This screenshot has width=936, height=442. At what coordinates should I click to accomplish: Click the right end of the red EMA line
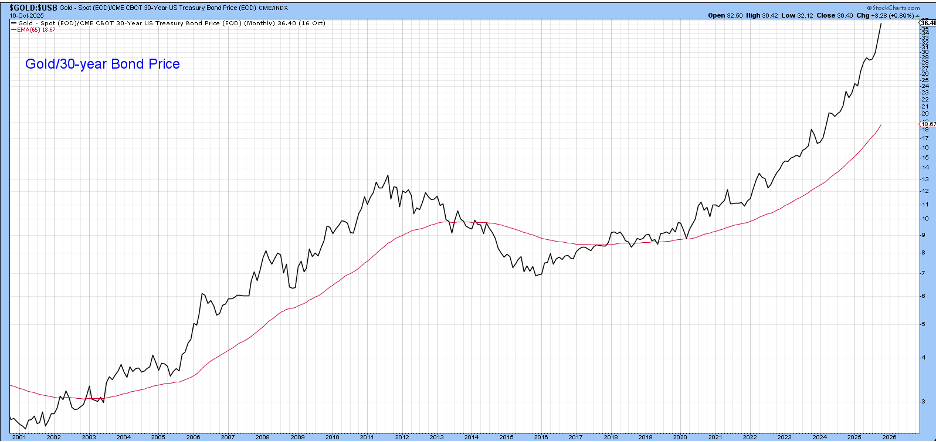[880, 125]
